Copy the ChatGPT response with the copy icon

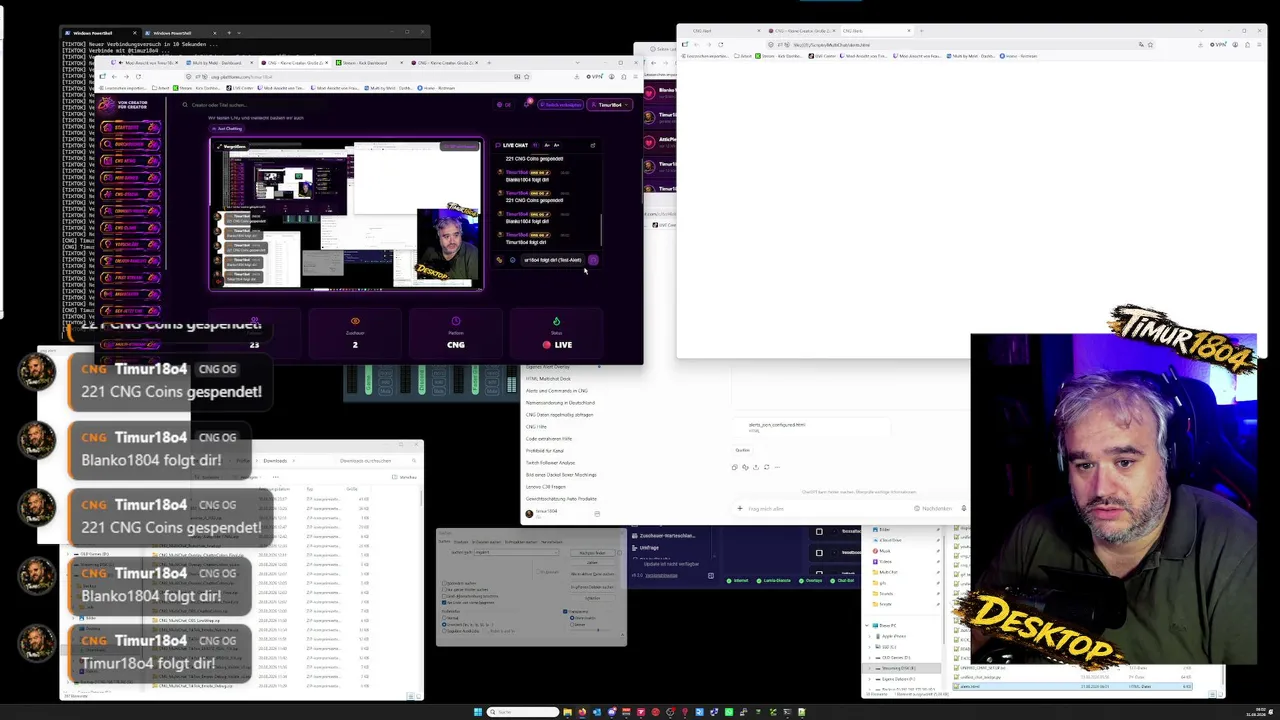[735, 467]
